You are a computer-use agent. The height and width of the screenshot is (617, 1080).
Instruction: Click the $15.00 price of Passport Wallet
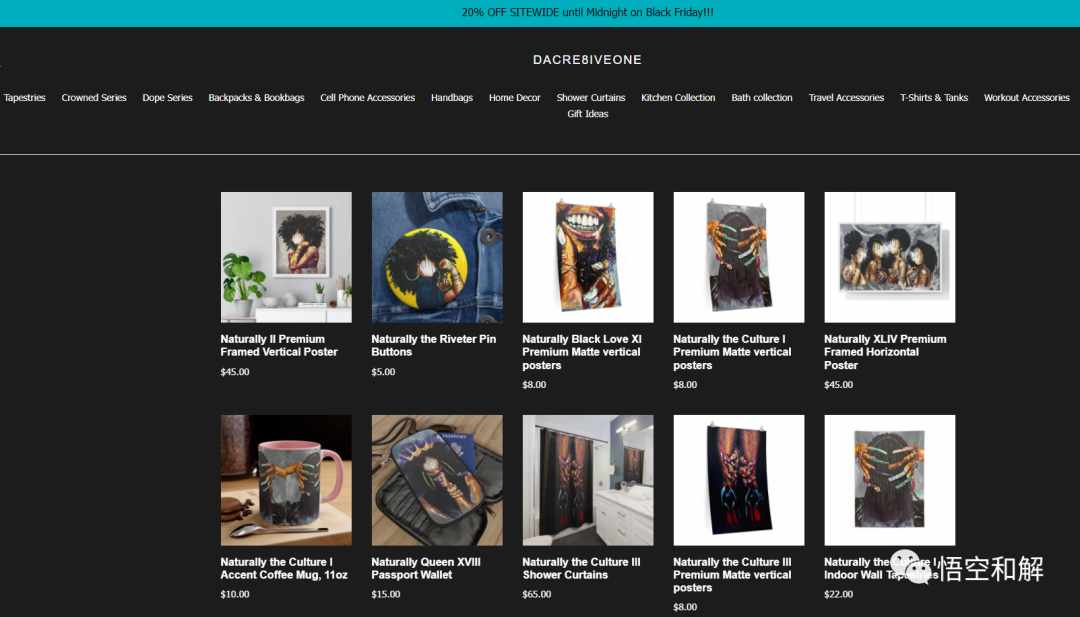click(386, 594)
